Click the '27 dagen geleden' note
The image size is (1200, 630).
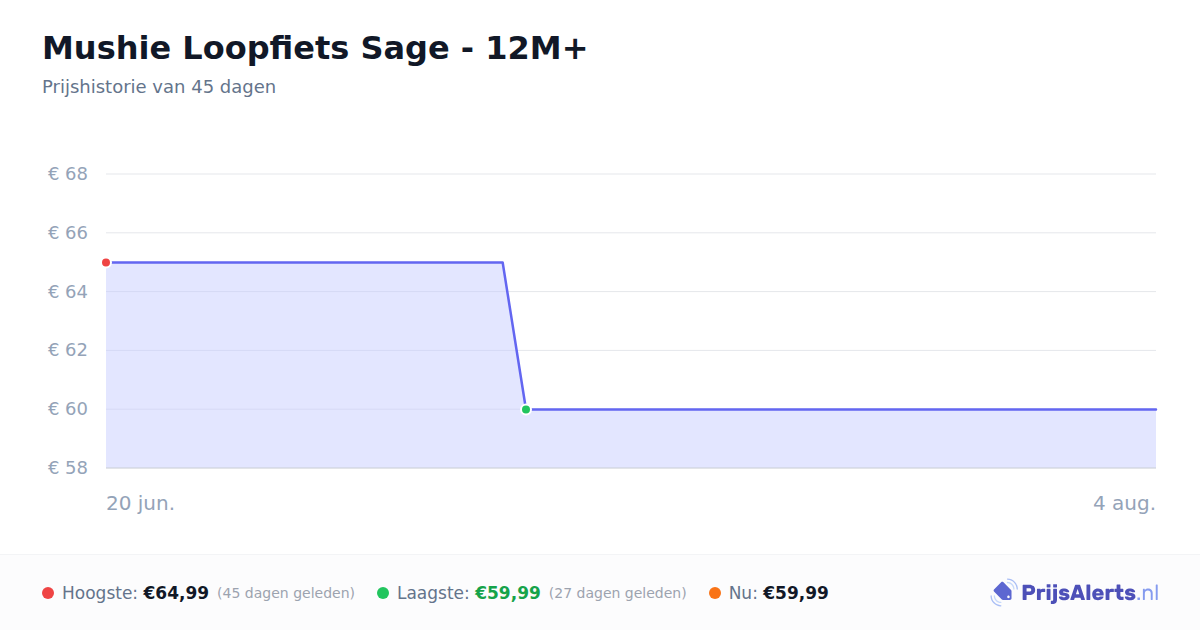(618, 593)
